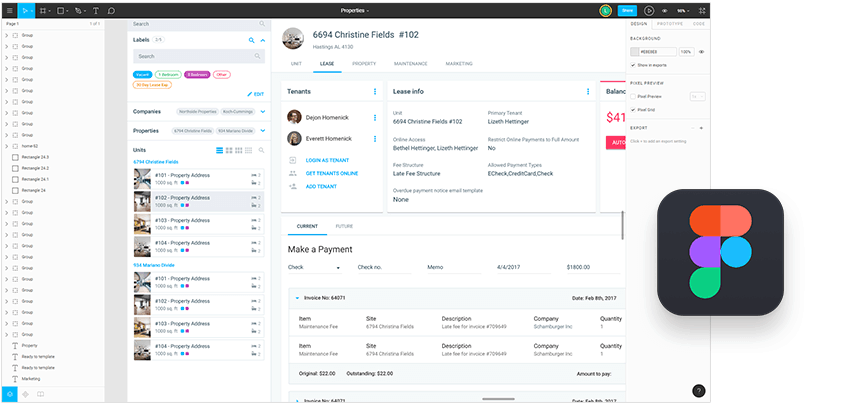Switch Units to list view icon
Screen dimensions: 848x403
[x=219, y=150]
